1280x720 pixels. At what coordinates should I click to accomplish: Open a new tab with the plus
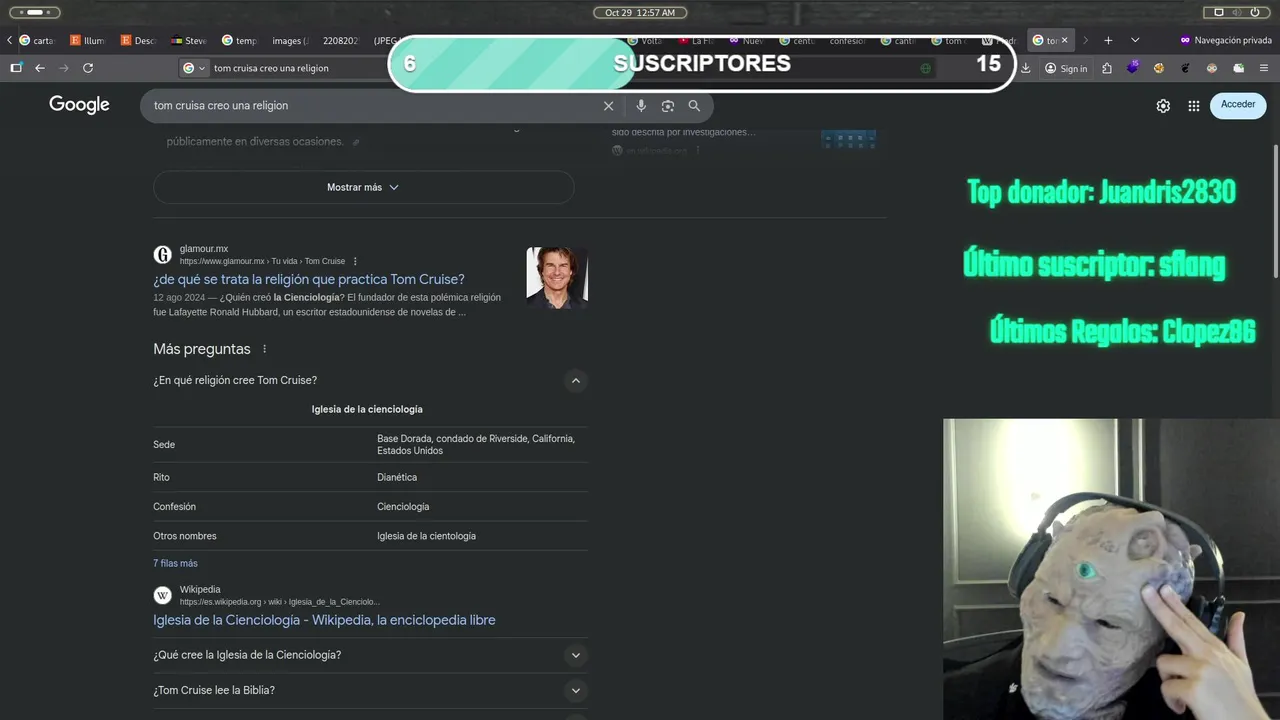pyautogui.click(x=1108, y=40)
